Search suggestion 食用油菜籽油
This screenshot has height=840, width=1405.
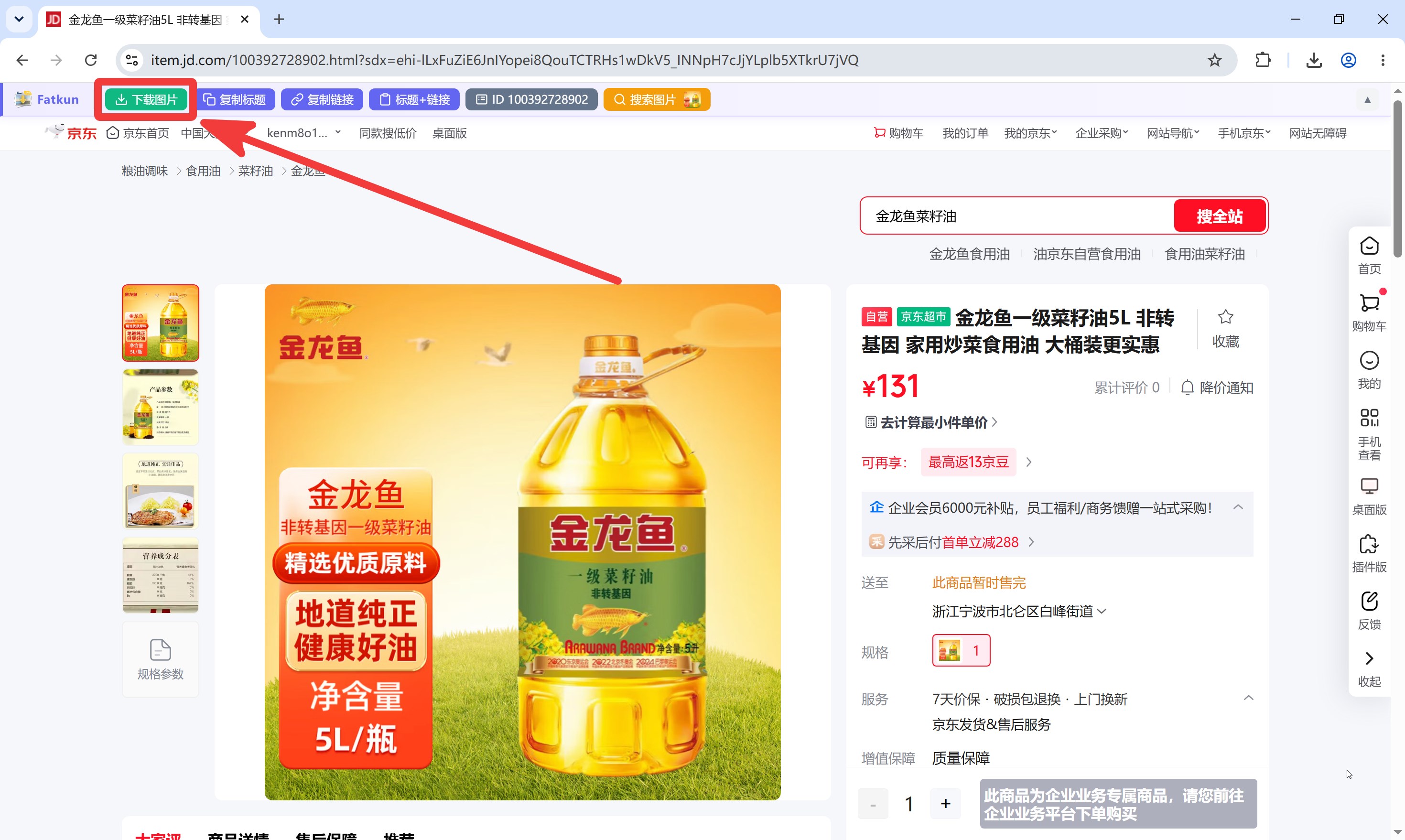coord(1205,254)
